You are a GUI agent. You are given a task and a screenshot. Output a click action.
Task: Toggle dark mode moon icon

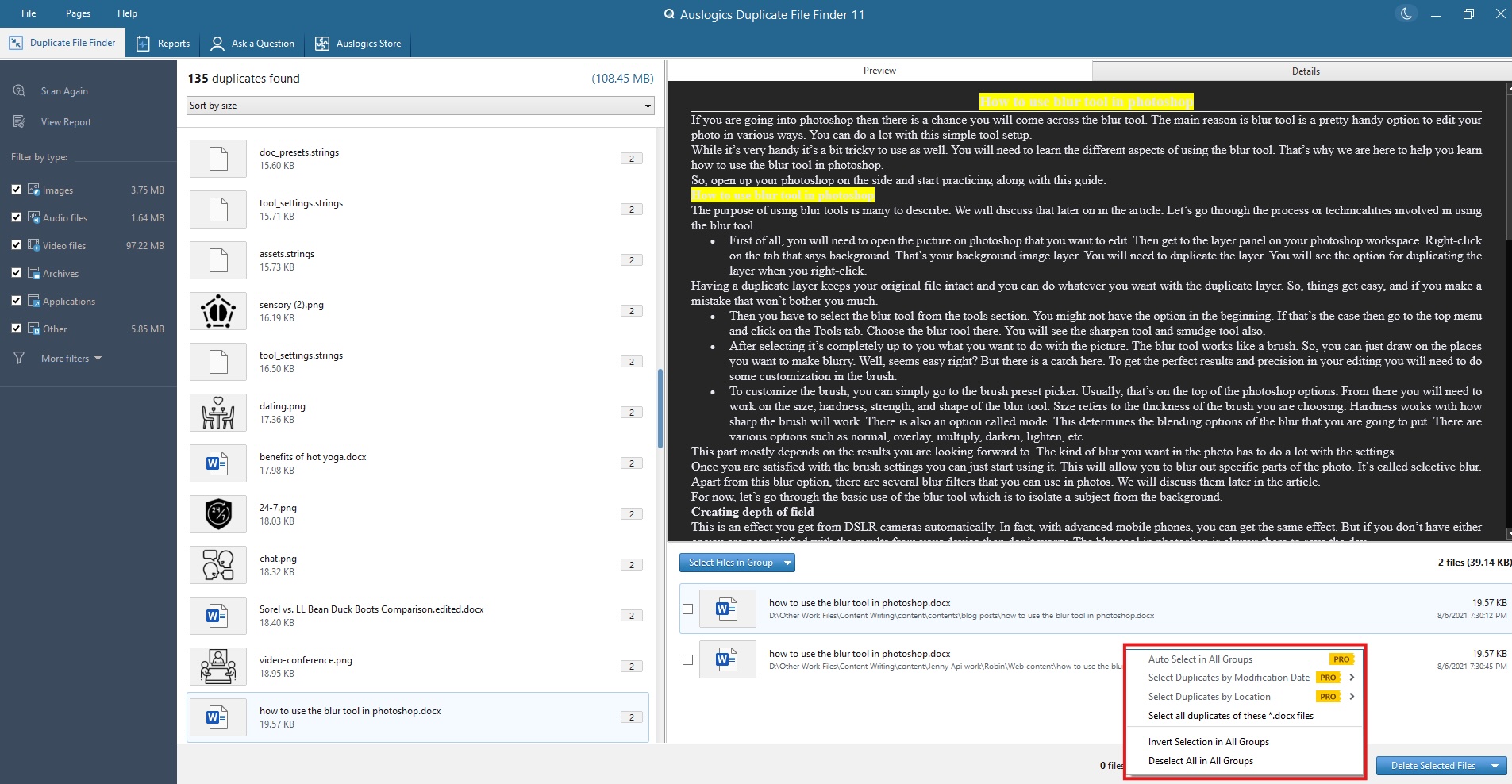[x=1406, y=14]
